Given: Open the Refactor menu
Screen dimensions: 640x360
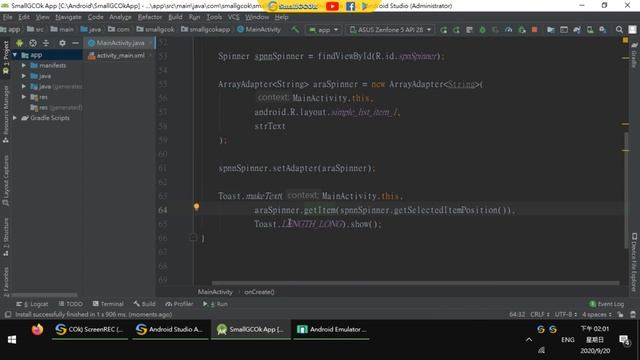Looking at the screenshot, I should pyautogui.click(x=150, y=17).
